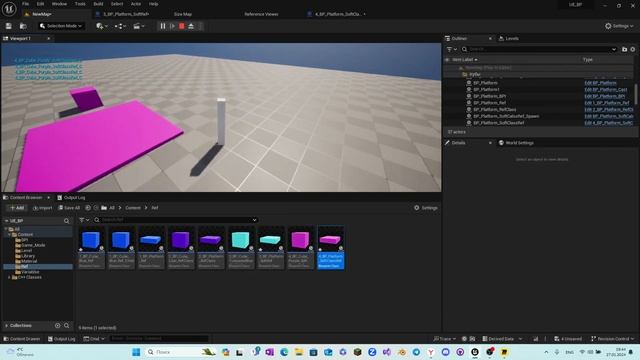Click the Outliner new folder icon
This screenshot has width=640, height=360.
(x=624, y=49)
